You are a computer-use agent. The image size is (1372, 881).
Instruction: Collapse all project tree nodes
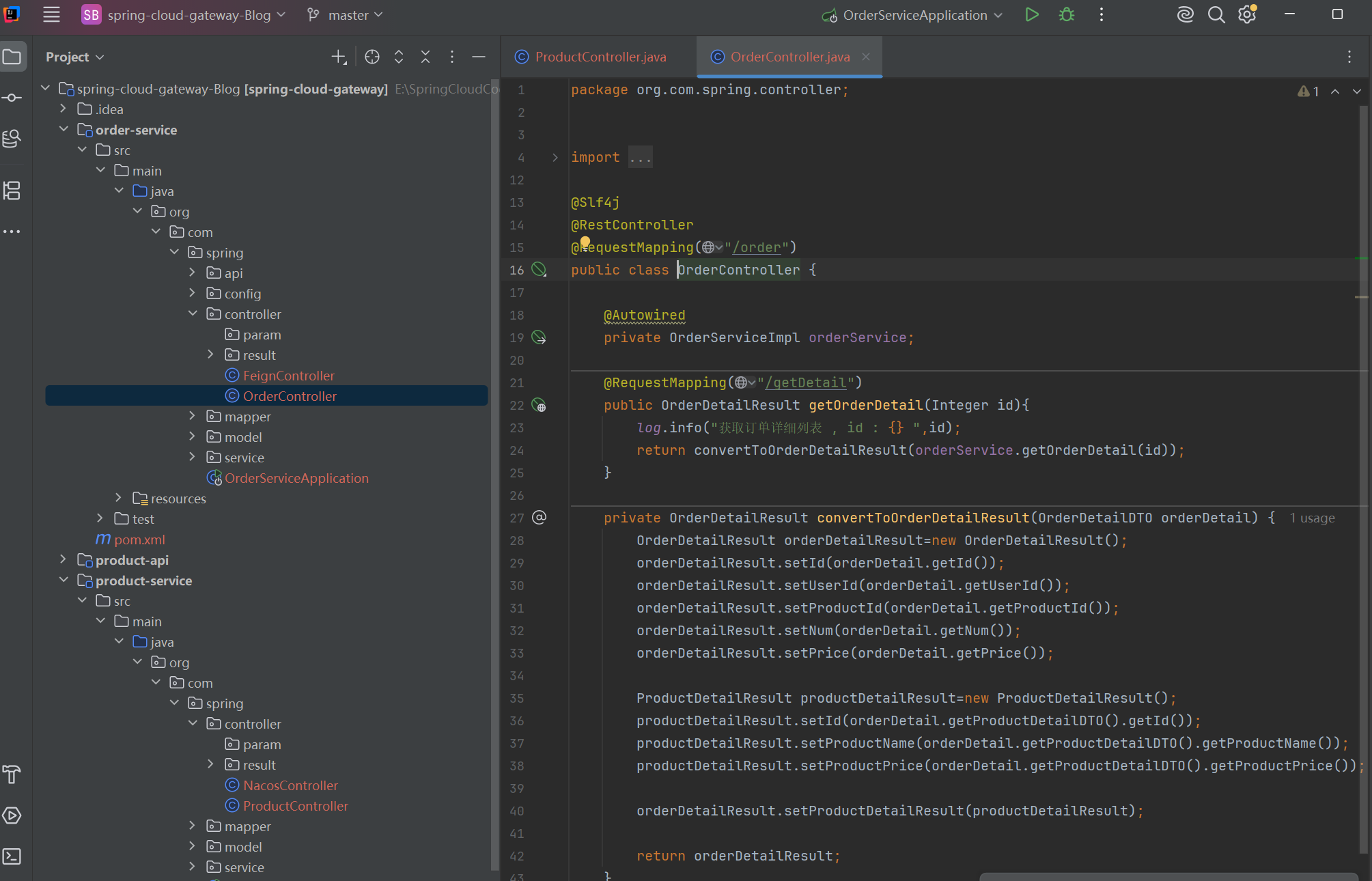tap(425, 57)
